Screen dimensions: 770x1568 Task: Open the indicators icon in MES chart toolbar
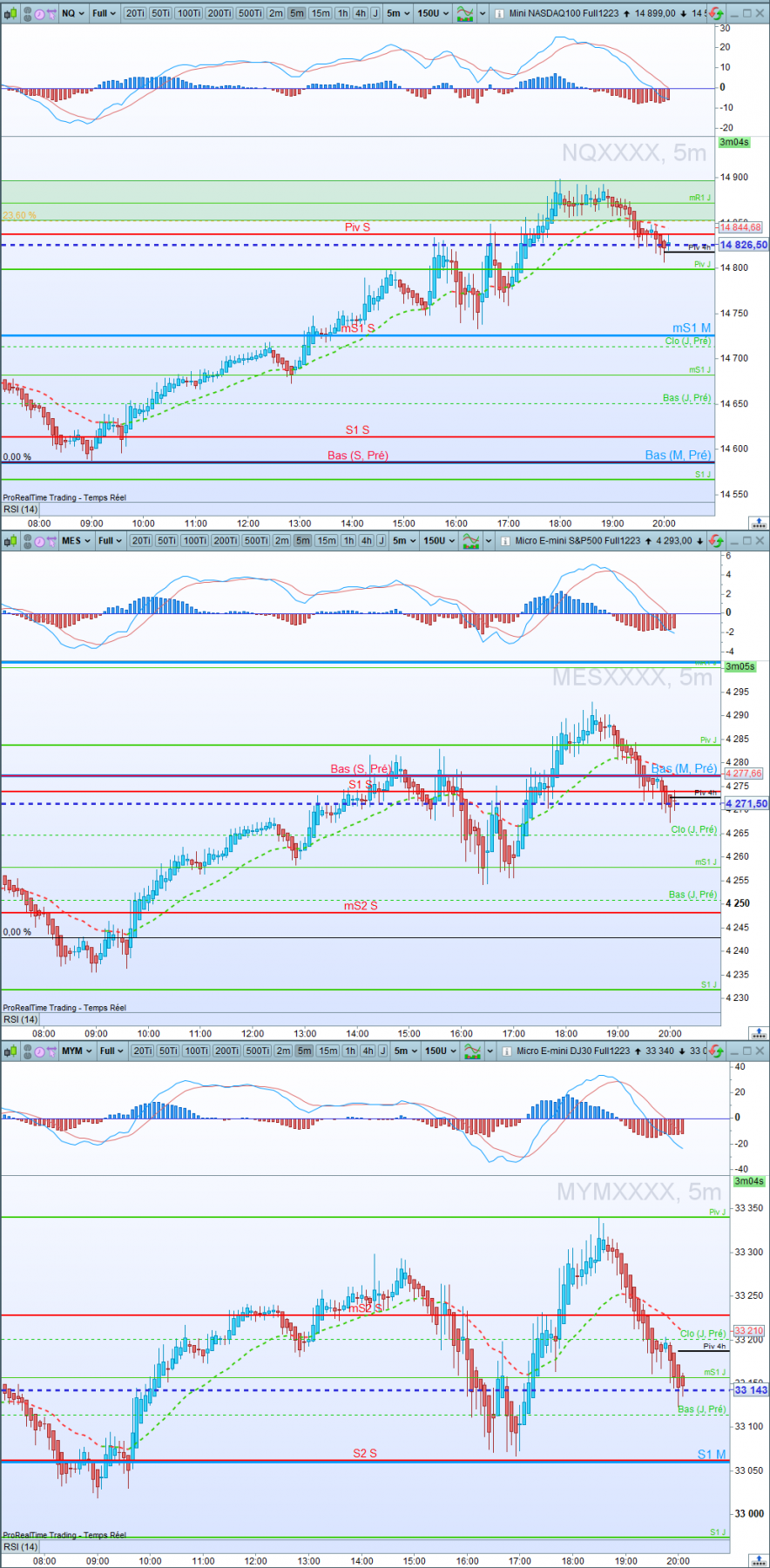(471, 542)
